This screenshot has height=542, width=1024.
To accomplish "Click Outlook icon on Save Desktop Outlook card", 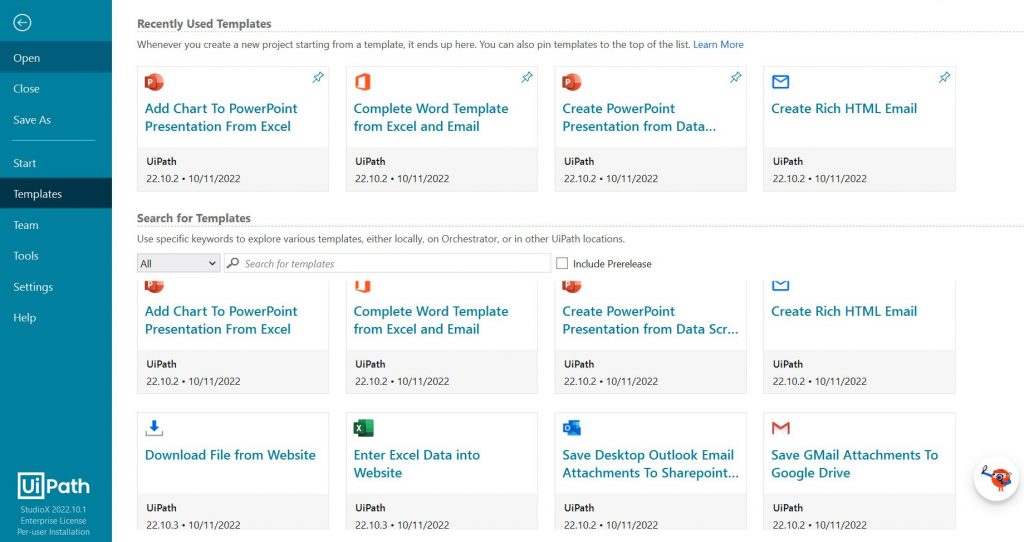I will tap(571, 428).
